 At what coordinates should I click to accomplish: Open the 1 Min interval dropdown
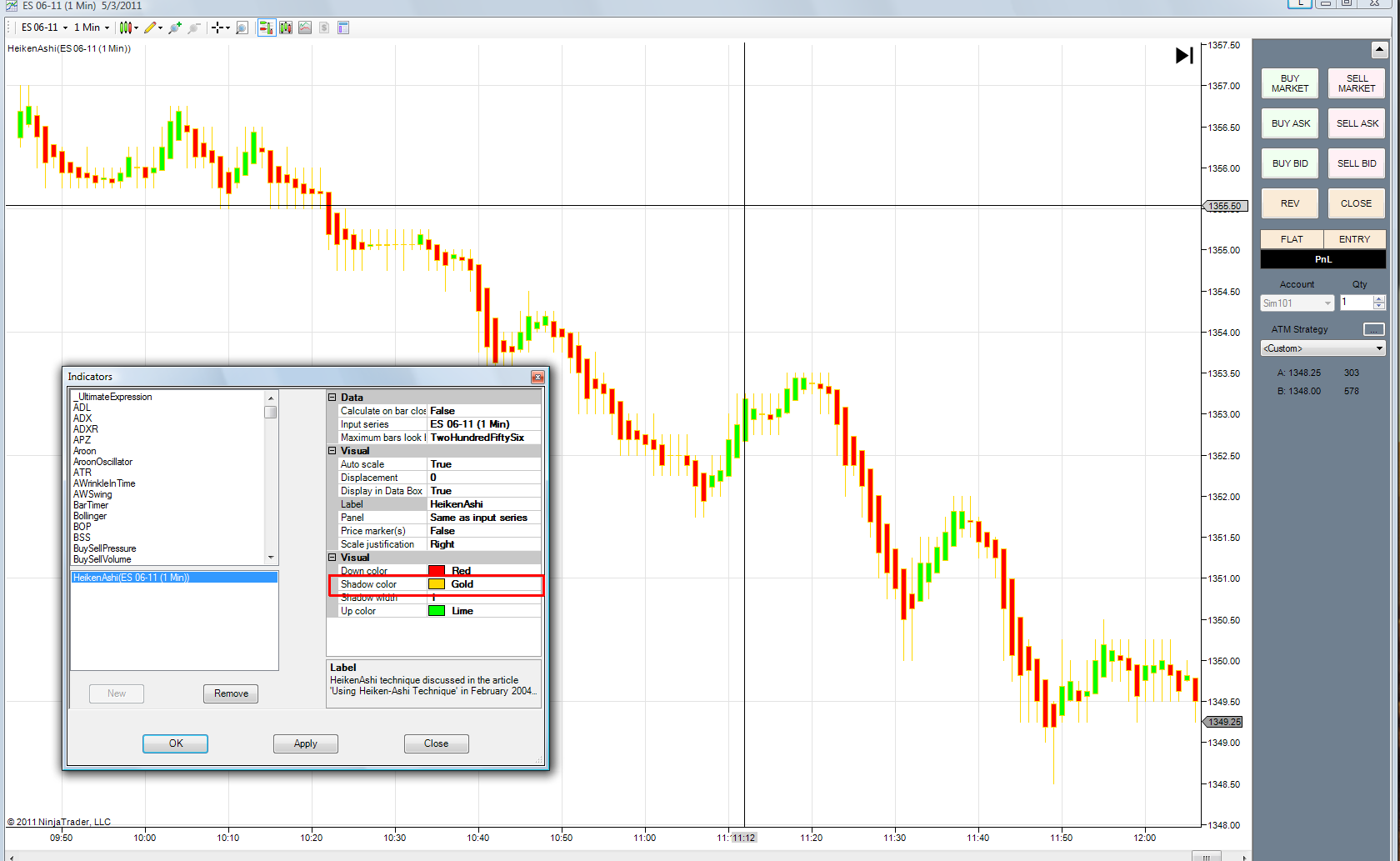[x=92, y=28]
